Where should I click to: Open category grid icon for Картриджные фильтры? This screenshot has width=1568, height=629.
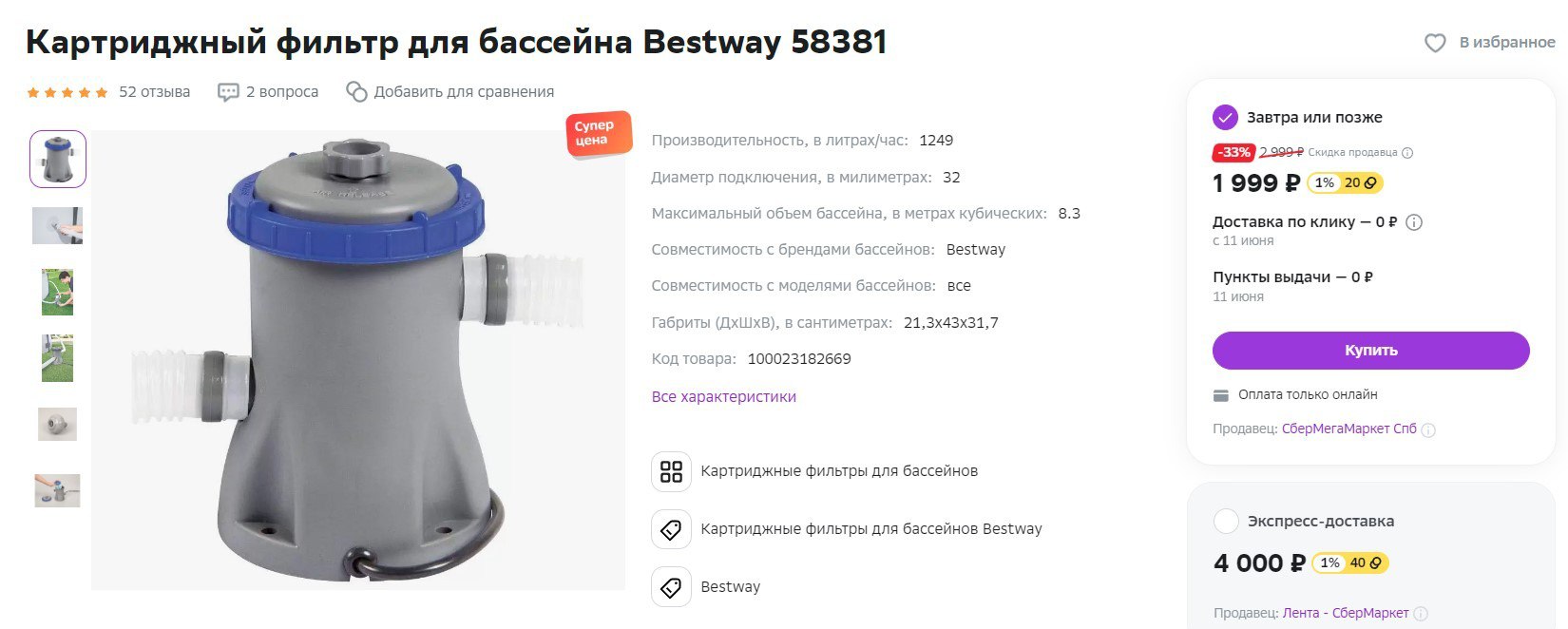(671, 471)
